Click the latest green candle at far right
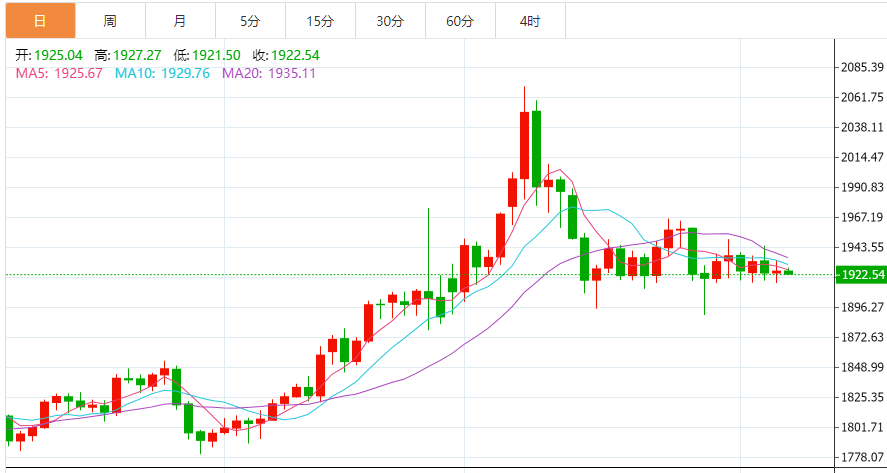The width and height of the screenshot is (887, 473). (x=789, y=272)
